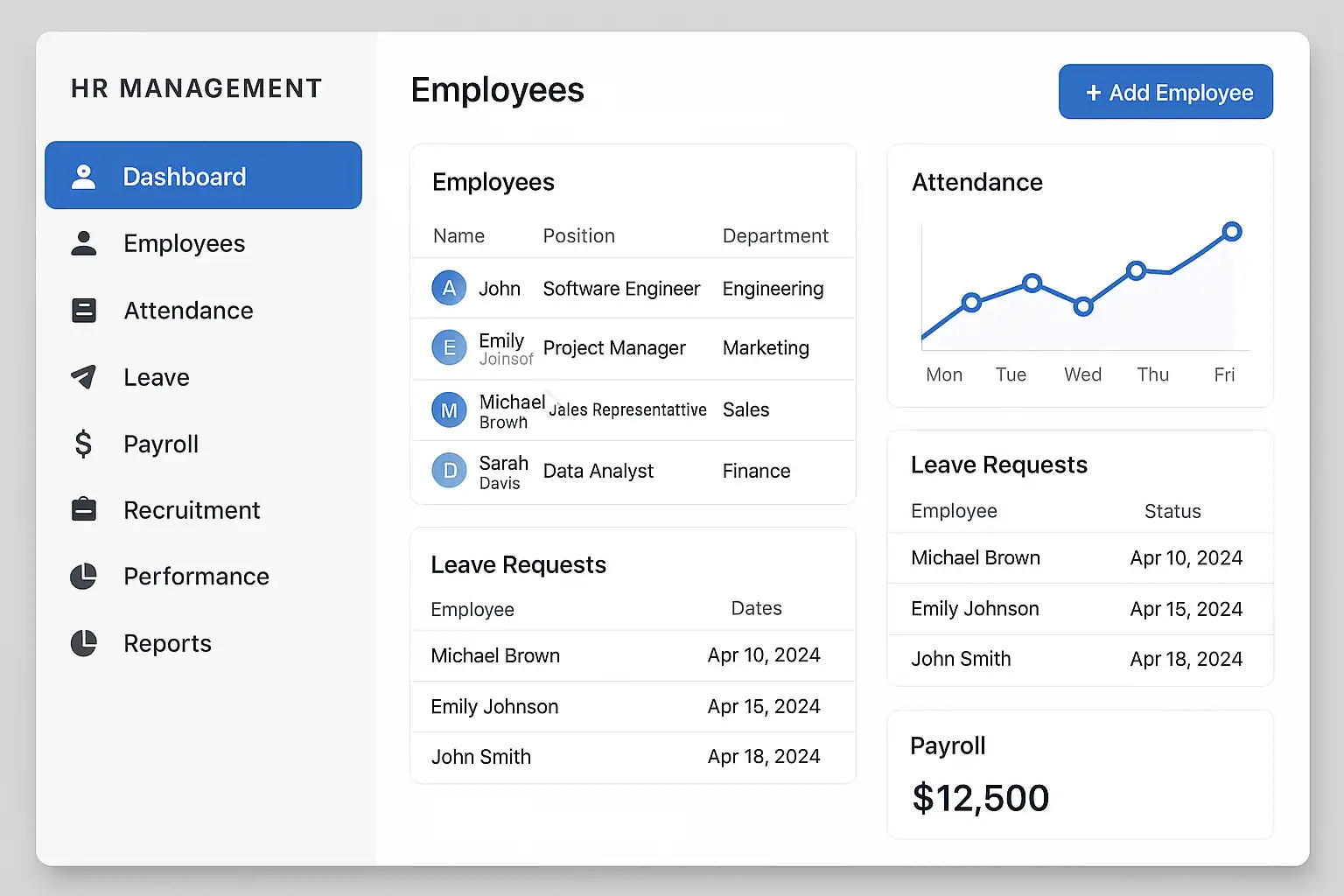The image size is (1344, 896).
Task: Open the Employees menu item in sidebar
Action: click(184, 243)
